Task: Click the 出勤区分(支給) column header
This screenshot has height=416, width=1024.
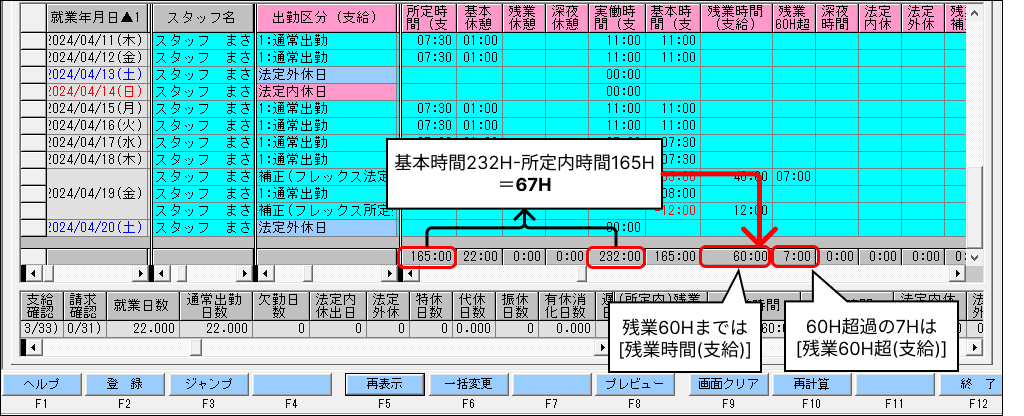Action: click(327, 18)
